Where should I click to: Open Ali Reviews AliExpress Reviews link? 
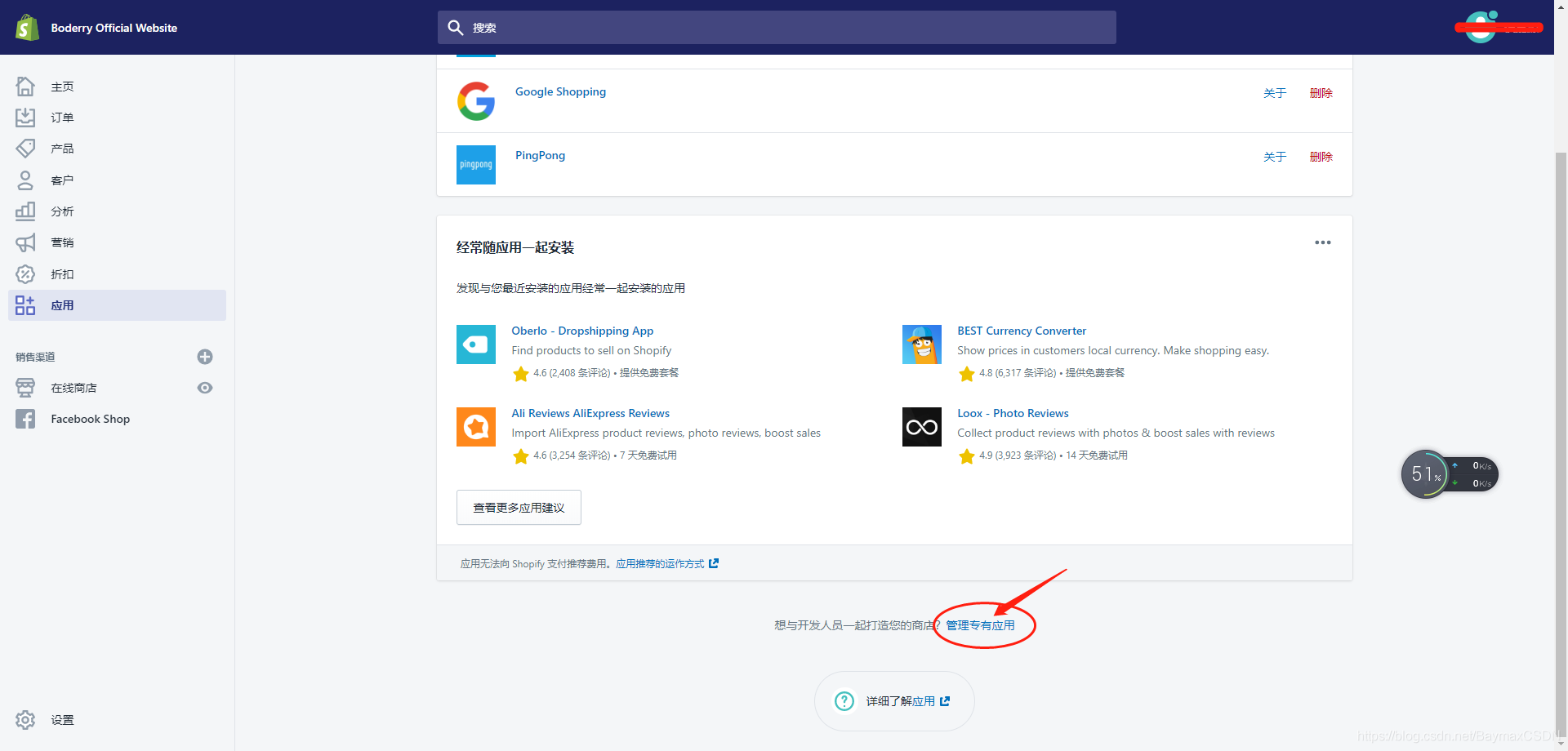coord(590,413)
